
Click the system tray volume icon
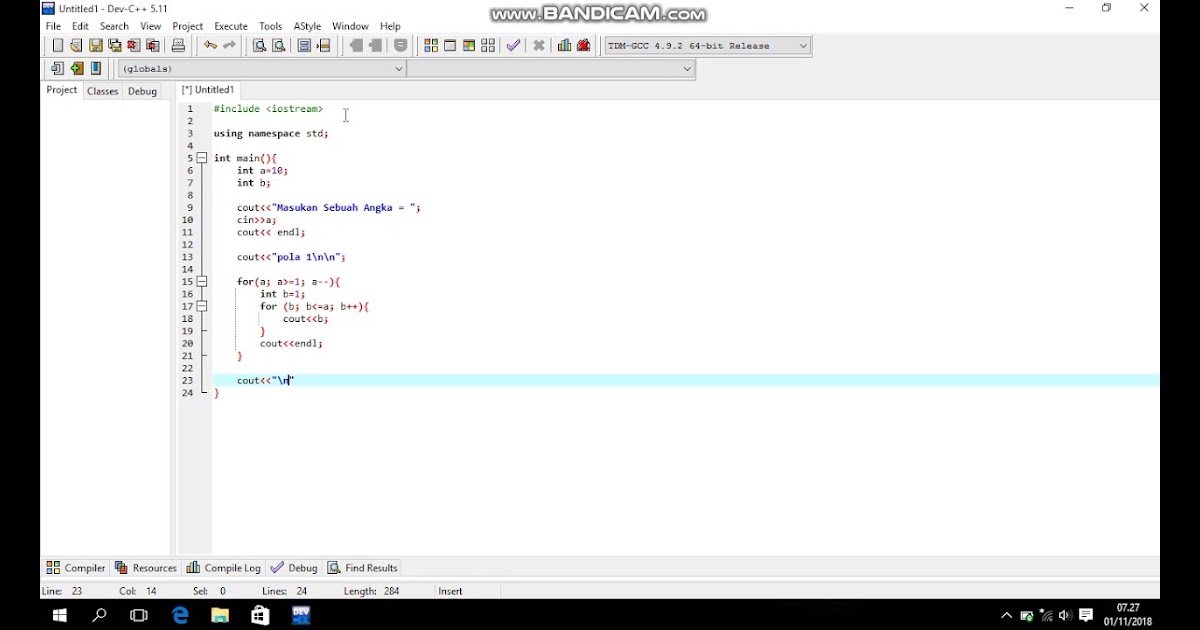coord(1065,615)
